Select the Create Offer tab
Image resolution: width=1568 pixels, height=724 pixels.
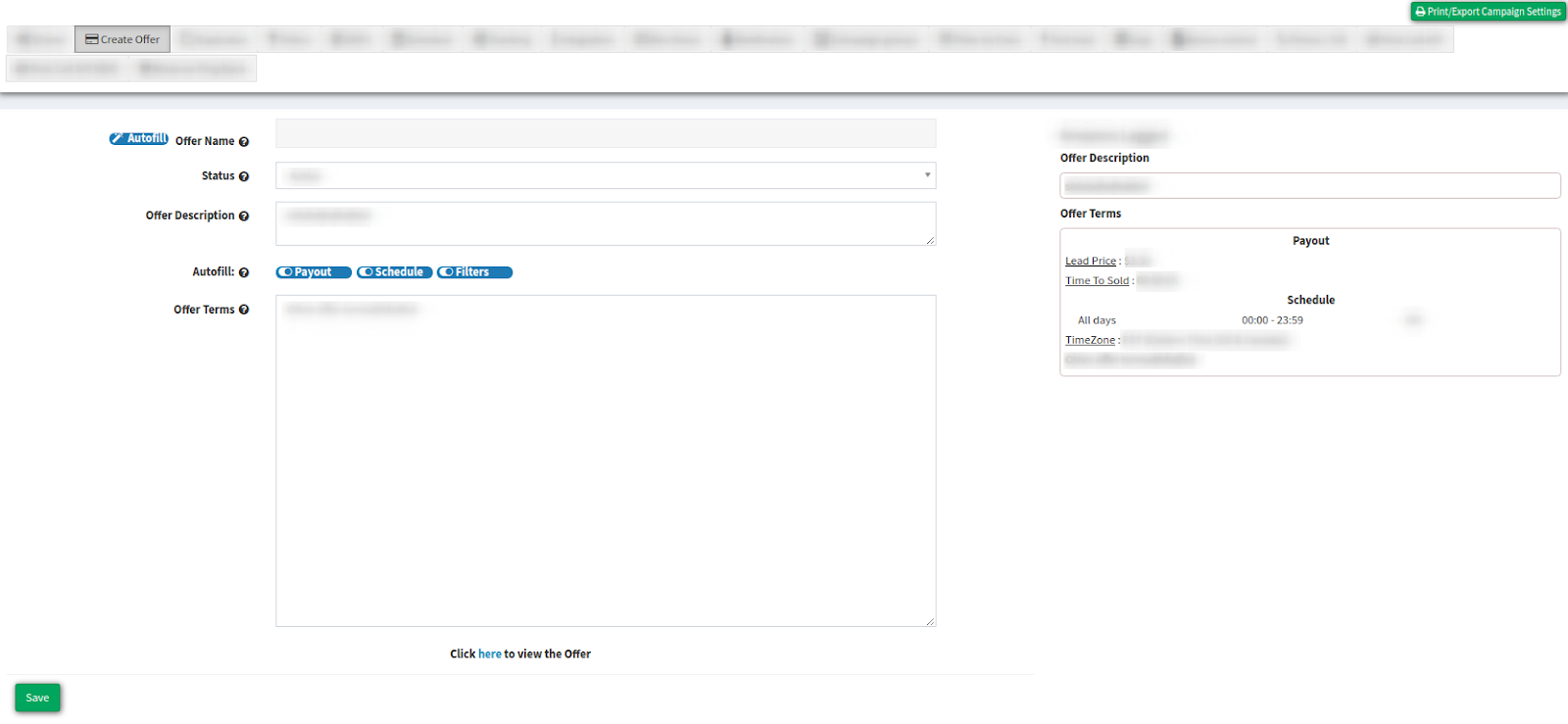[122, 39]
